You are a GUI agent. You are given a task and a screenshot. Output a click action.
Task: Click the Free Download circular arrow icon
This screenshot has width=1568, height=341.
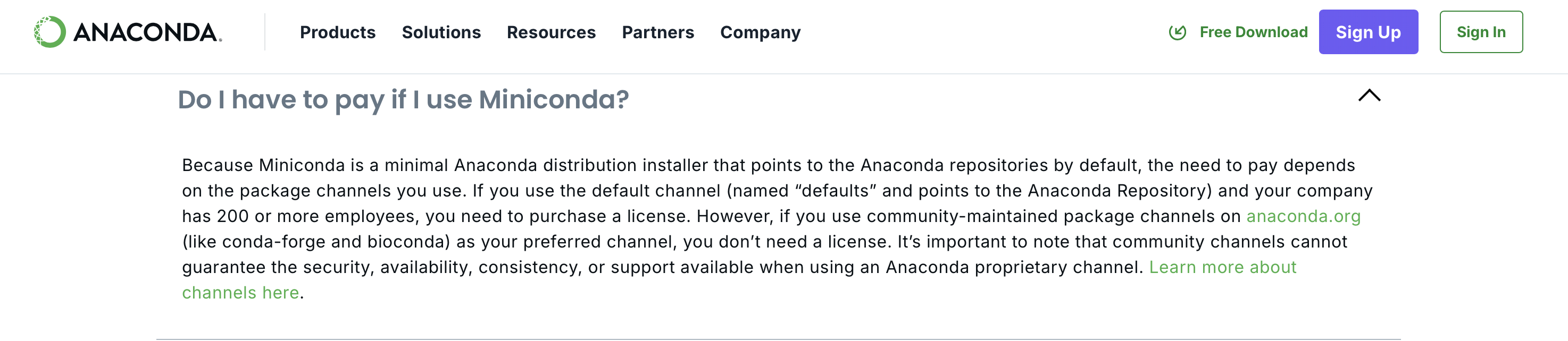point(1177,32)
